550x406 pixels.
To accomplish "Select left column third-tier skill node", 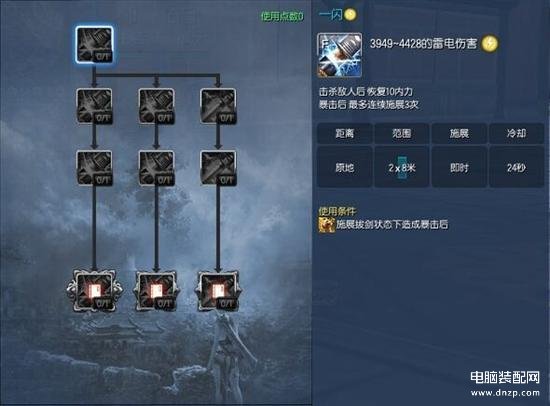I will click(94, 168).
